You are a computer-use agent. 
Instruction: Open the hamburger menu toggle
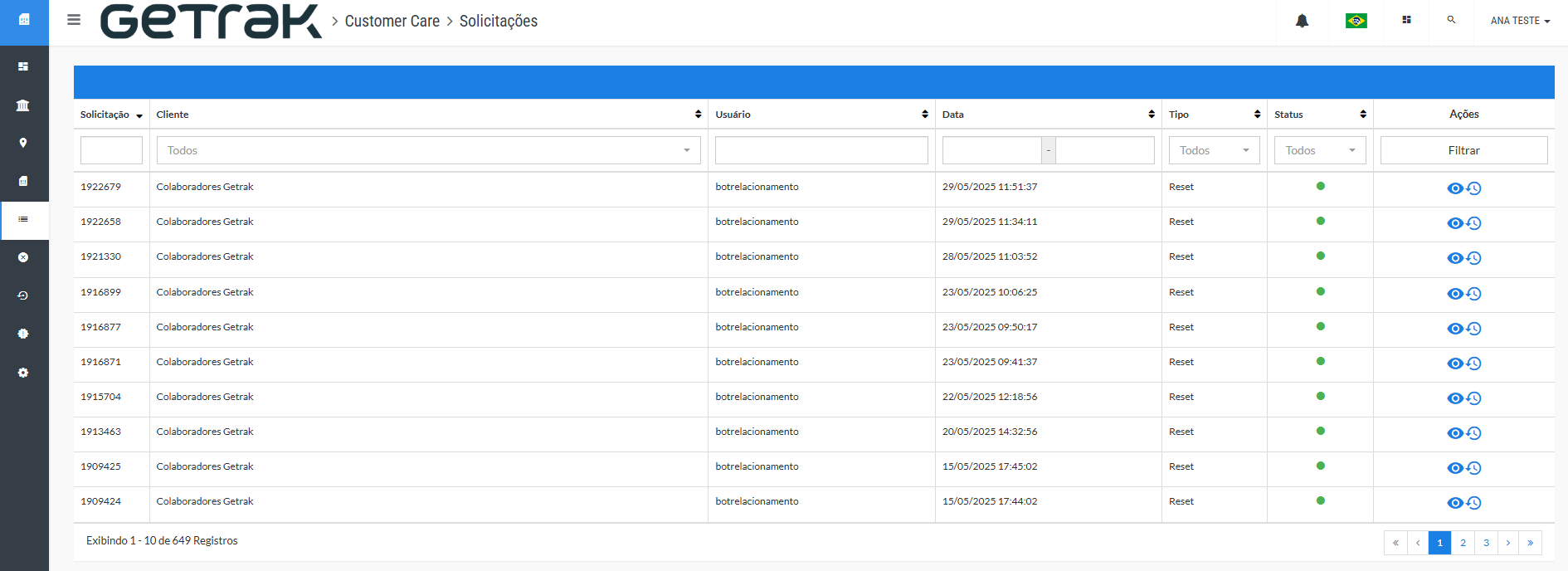74,20
